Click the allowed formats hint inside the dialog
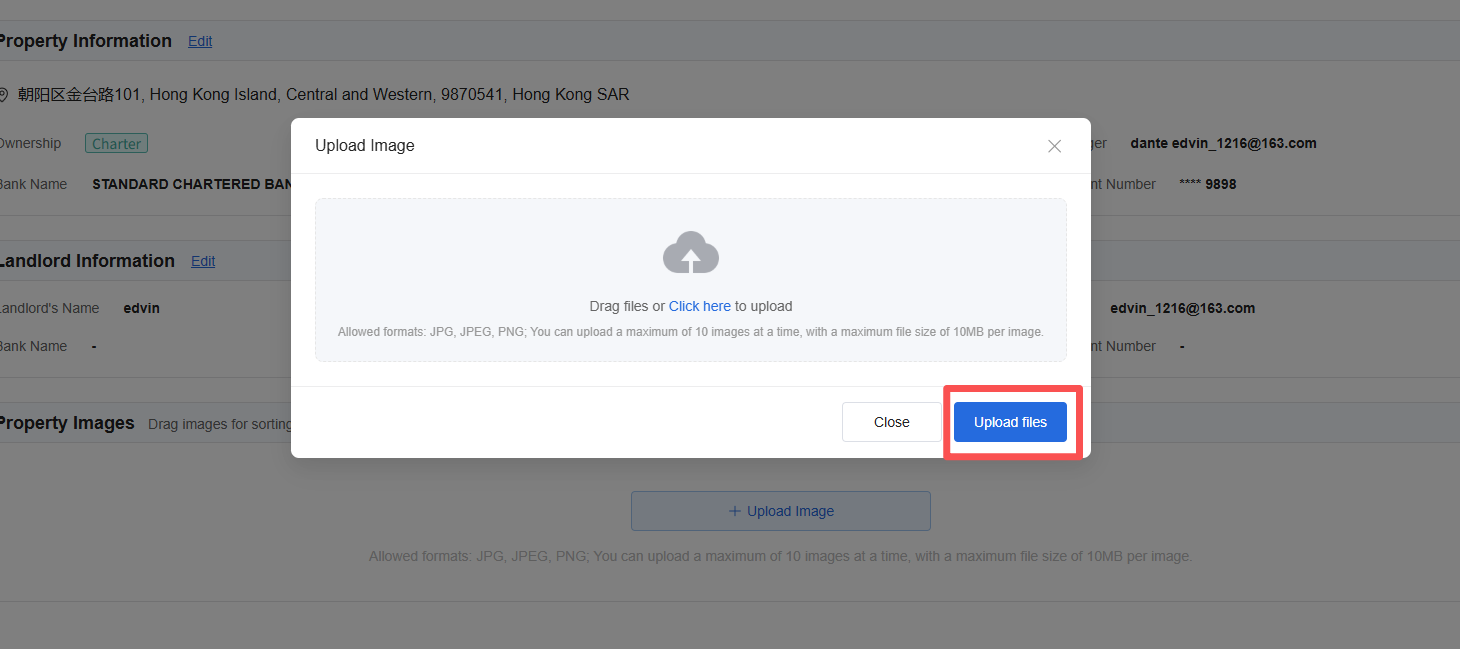 690,332
